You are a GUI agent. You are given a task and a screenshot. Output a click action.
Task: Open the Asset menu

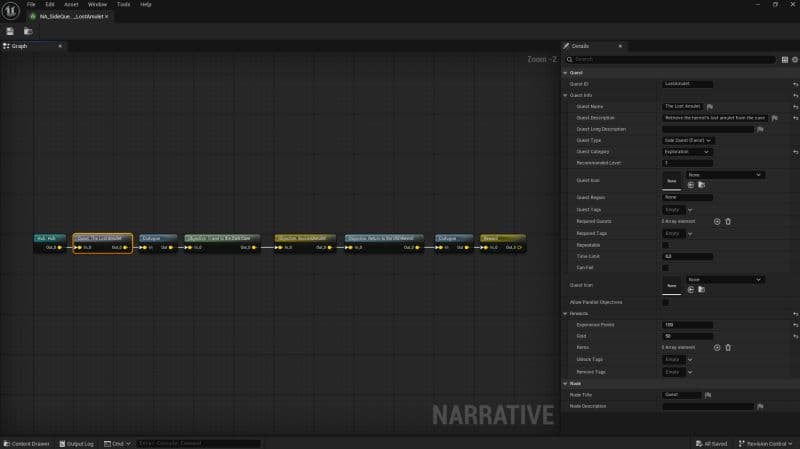pos(71,4)
